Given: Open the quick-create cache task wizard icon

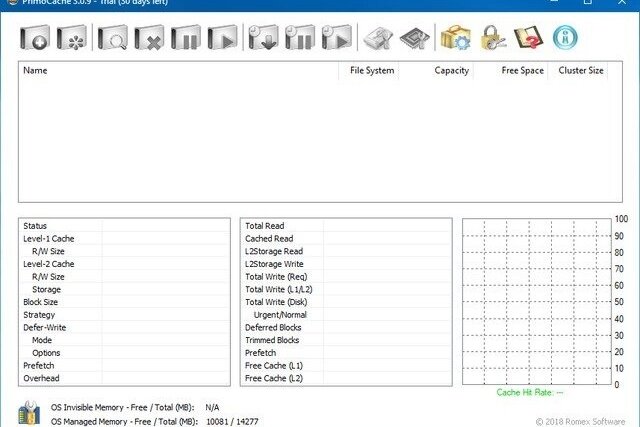Looking at the screenshot, I should [72, 38].
